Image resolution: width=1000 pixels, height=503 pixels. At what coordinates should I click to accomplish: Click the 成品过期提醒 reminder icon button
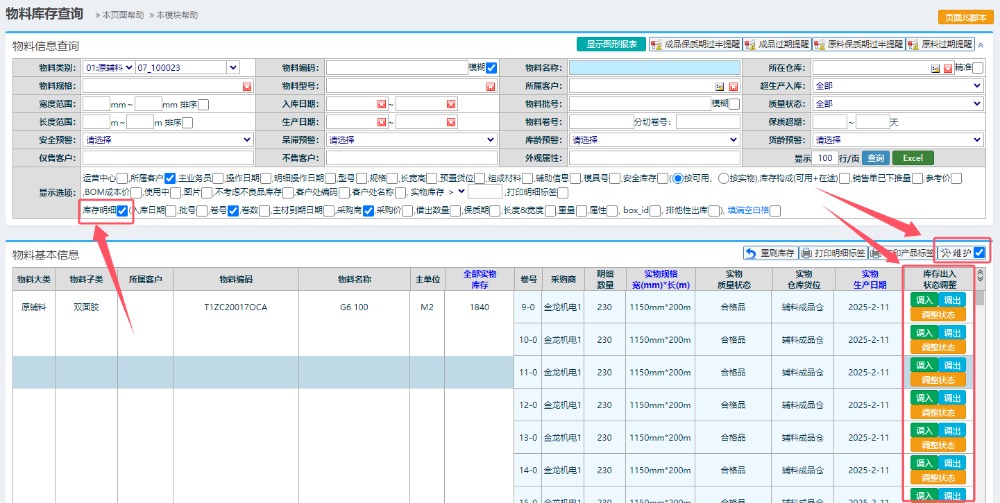click(x=777, y=45)
